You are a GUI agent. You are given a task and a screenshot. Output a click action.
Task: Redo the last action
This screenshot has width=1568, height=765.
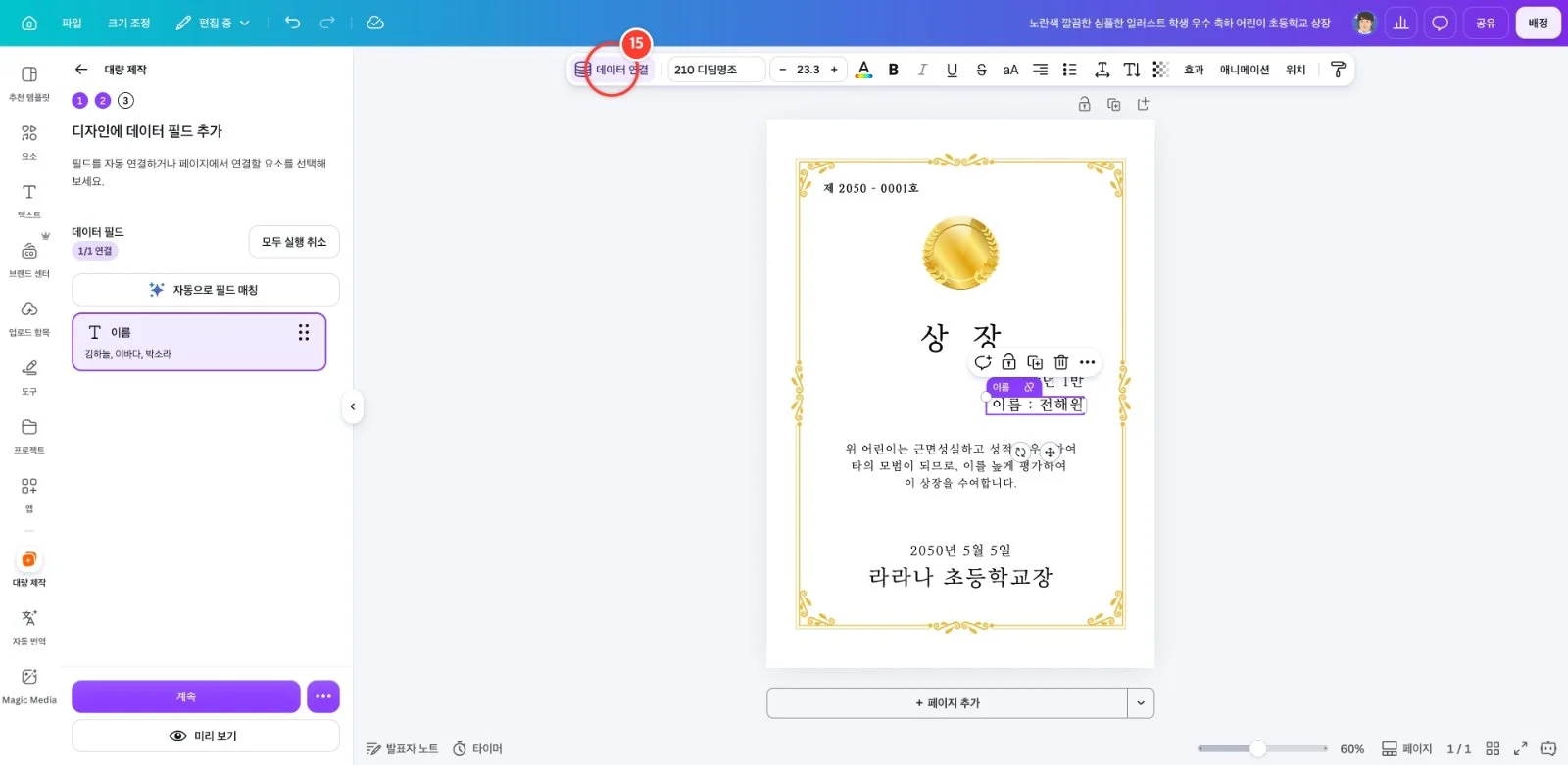click(x=327, y=23)
